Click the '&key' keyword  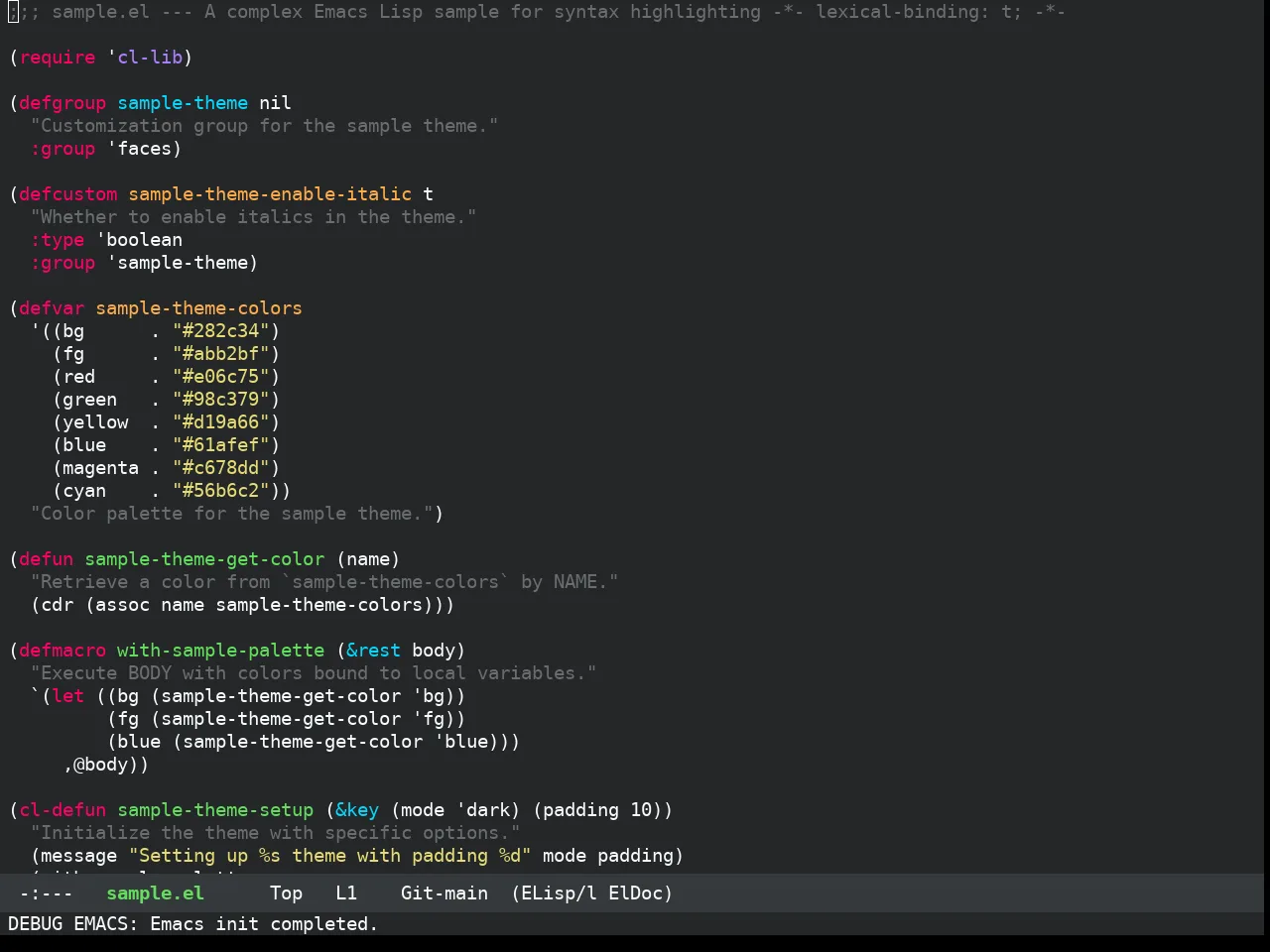[x=357, y=810]
